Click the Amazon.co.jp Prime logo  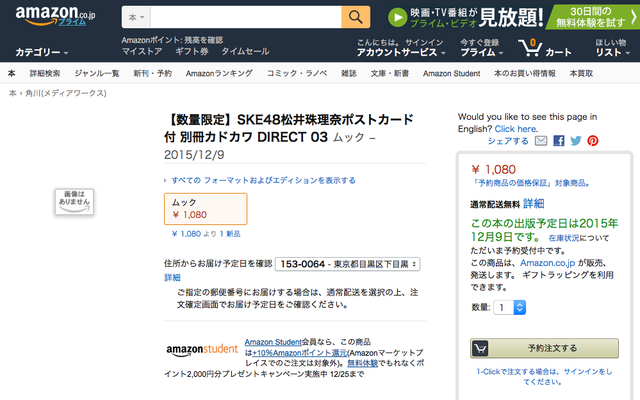(55, 16)
